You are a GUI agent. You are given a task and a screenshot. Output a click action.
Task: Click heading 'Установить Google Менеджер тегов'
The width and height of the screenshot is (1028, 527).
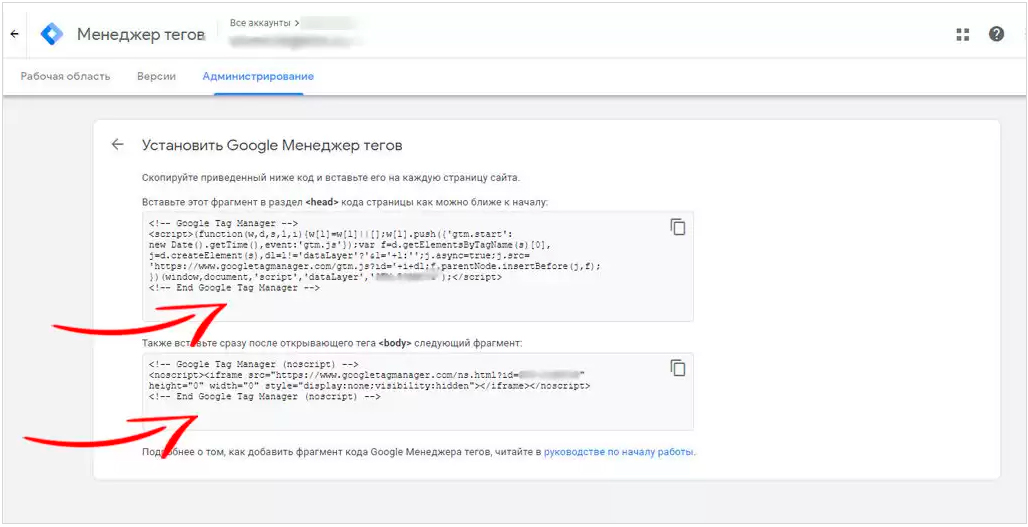(272, 146)
